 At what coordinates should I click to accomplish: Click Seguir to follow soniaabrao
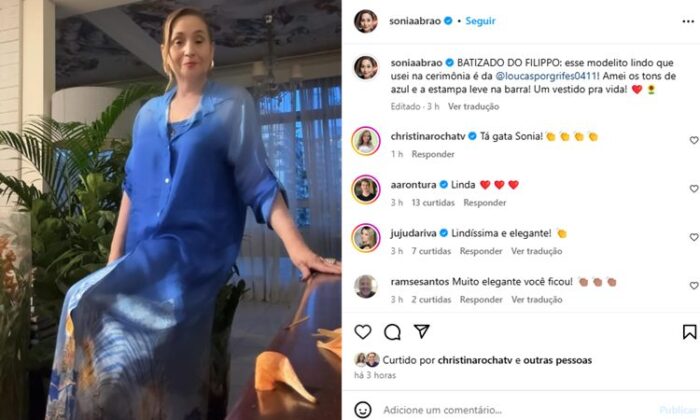[x=480, y=21]
